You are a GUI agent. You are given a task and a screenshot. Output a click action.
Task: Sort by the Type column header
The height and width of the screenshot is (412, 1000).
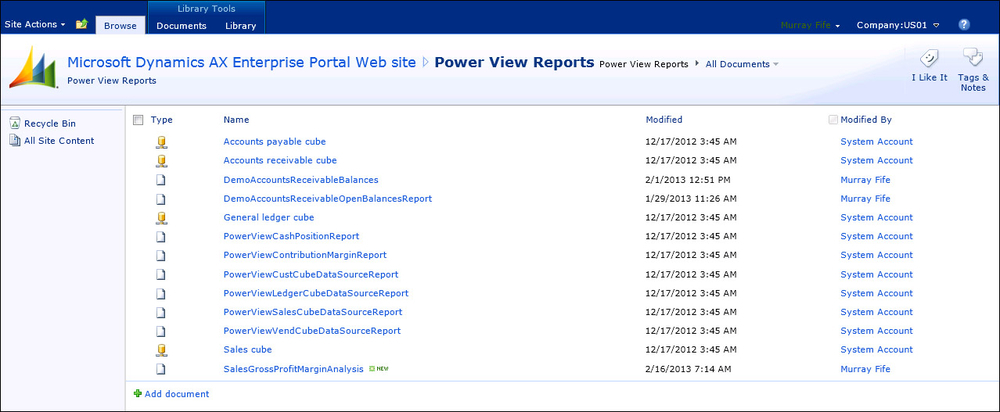(161, 120)
